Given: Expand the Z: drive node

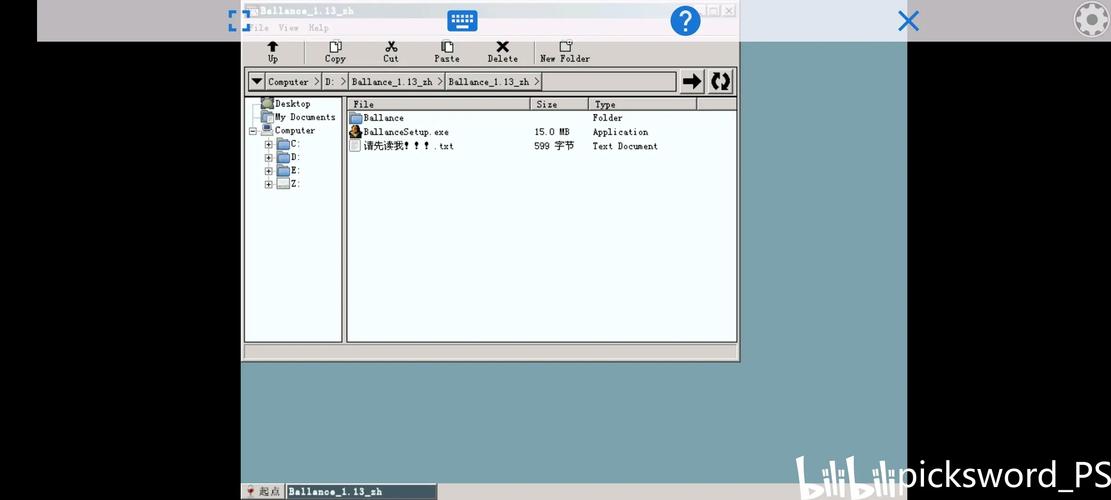Looking at the screenshot, I should point(269,185).
